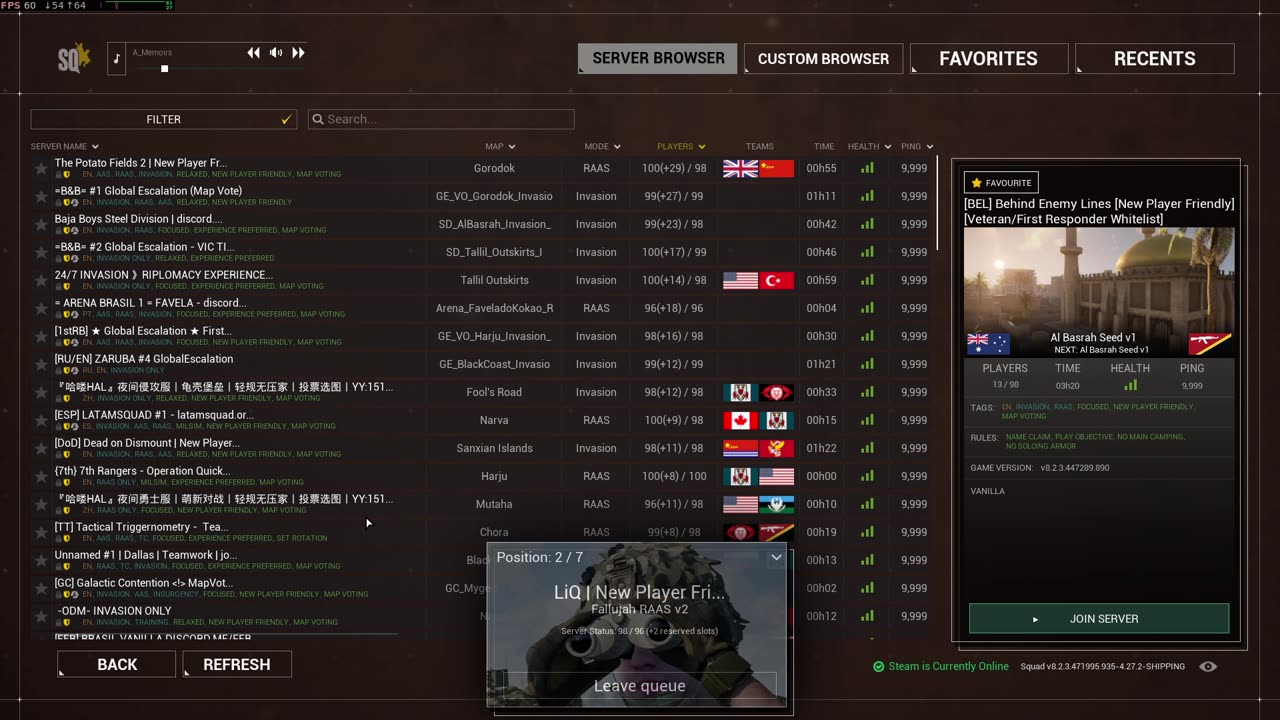This screenshot has height=720, width=1280.
Task: Favorite Baja Boys Steel Division star
Action: pos(41,224)
